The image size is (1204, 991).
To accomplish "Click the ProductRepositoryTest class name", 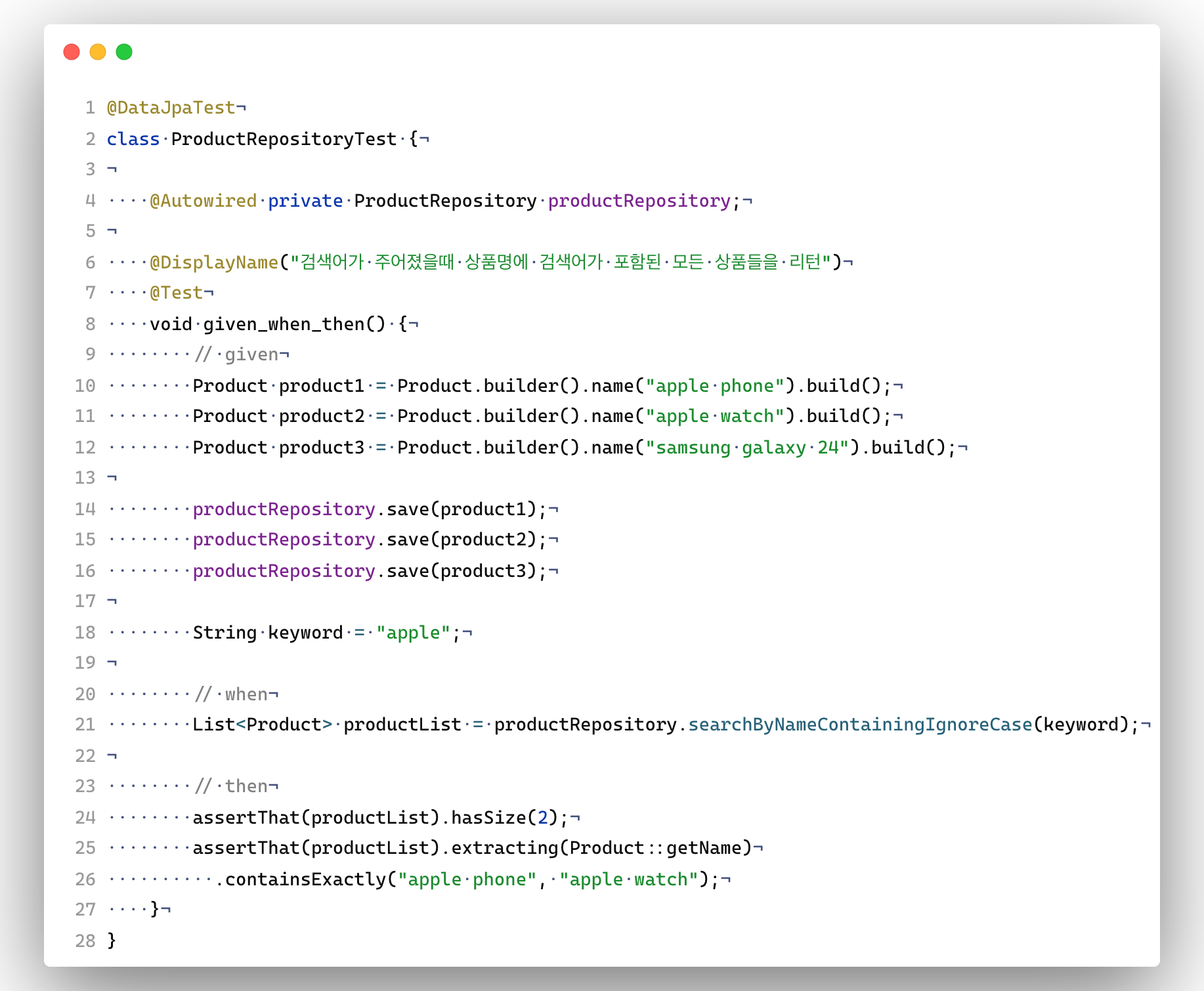I will (284, 139).
